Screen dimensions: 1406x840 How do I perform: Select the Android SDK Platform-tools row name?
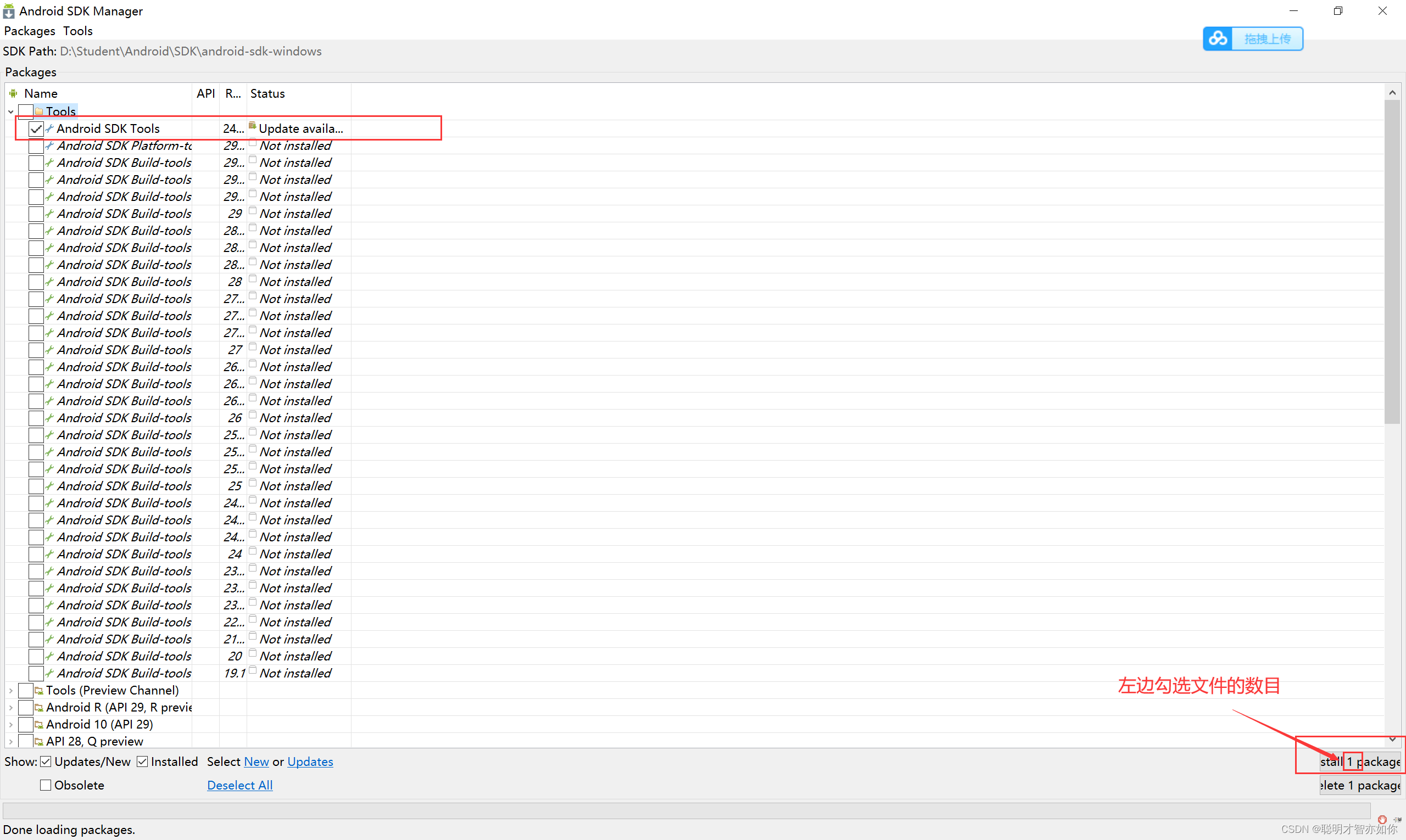pos(125,145)
